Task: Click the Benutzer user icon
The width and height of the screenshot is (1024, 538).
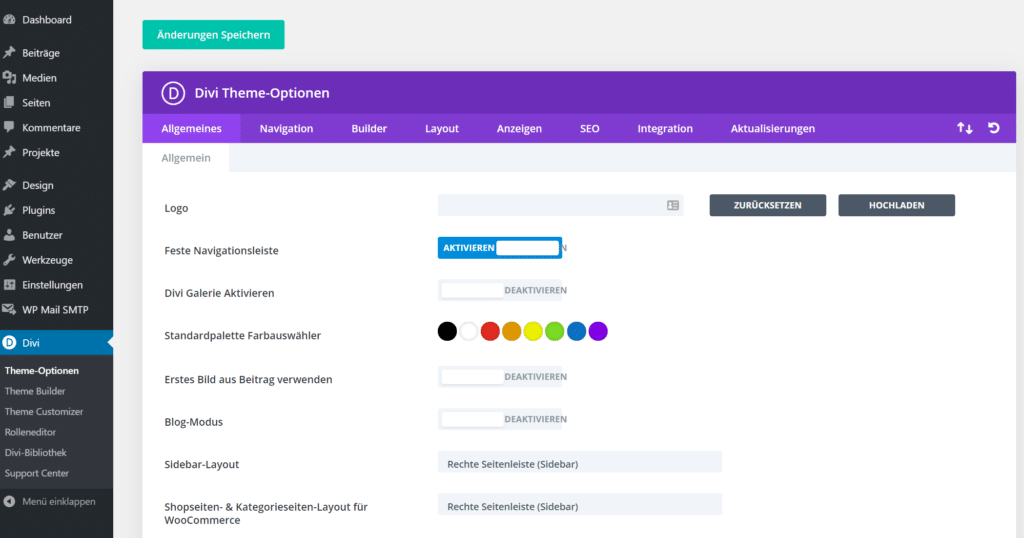Action: pyautogui.click(x=9, y=235)
